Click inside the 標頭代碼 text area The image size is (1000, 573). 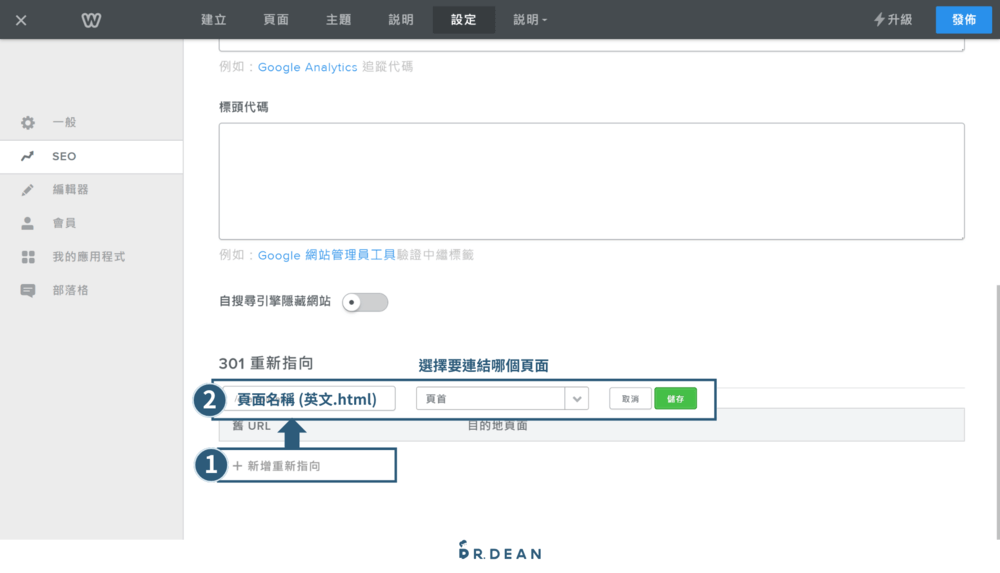click(x=592, y=181)
